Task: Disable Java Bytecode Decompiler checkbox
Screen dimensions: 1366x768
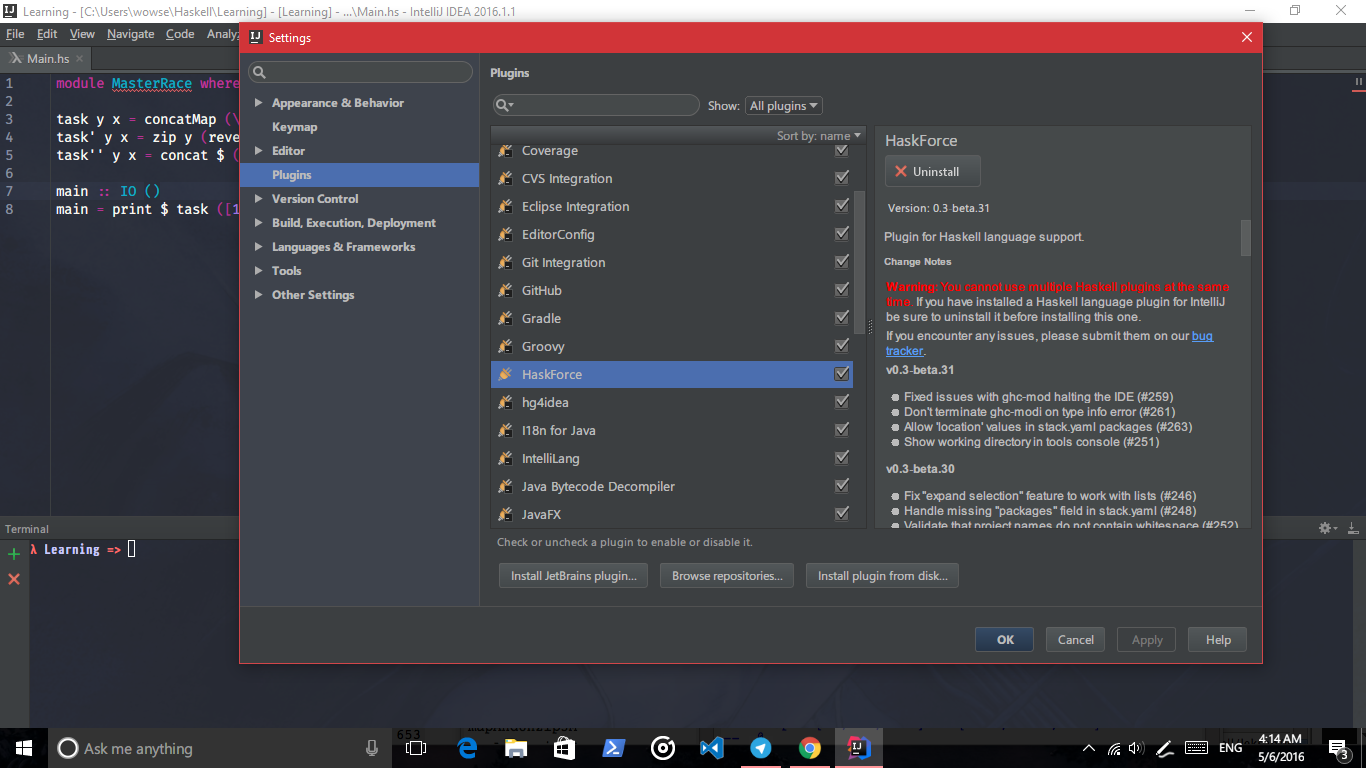Action: pos(842,486)
